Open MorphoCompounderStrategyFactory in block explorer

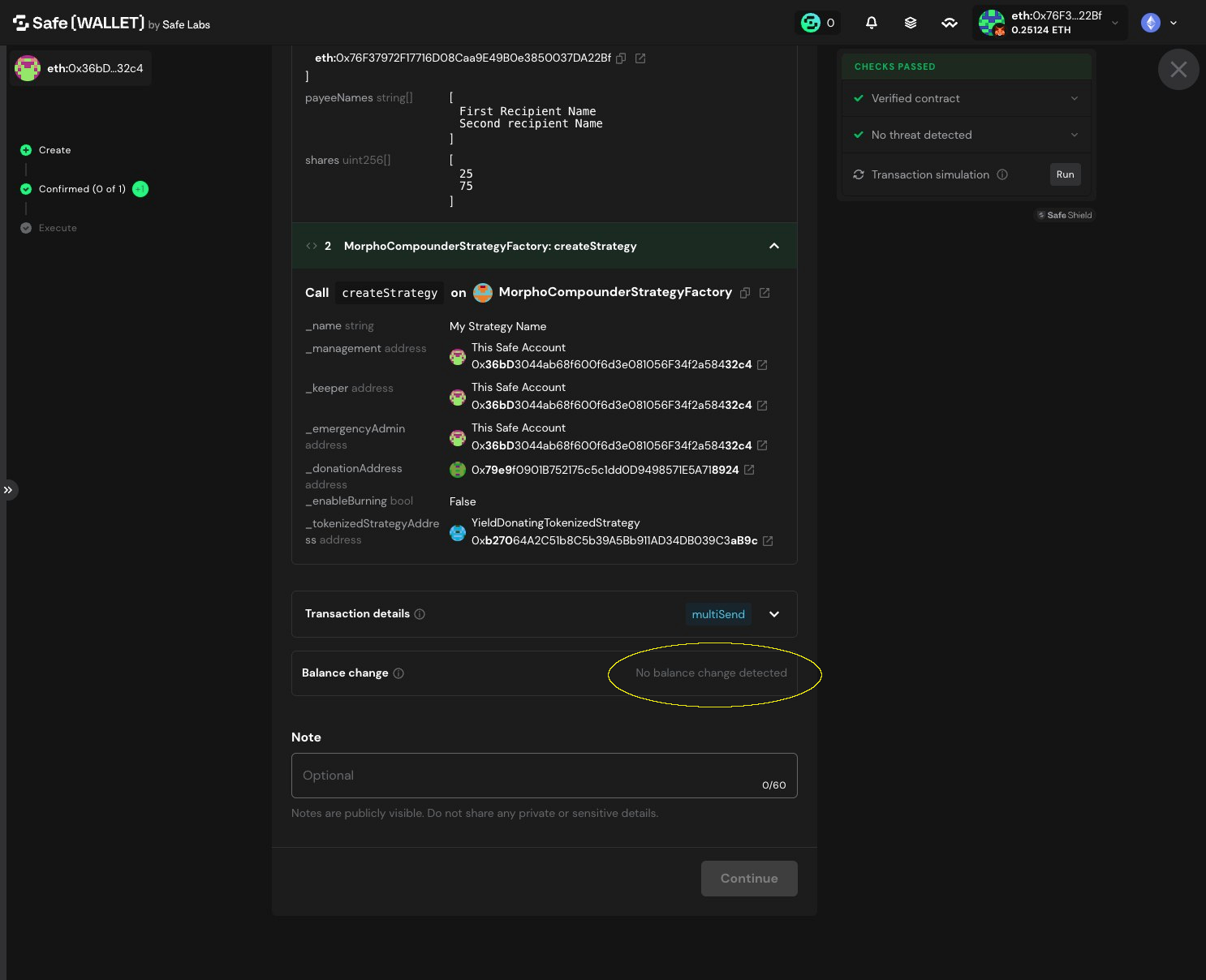765,293
